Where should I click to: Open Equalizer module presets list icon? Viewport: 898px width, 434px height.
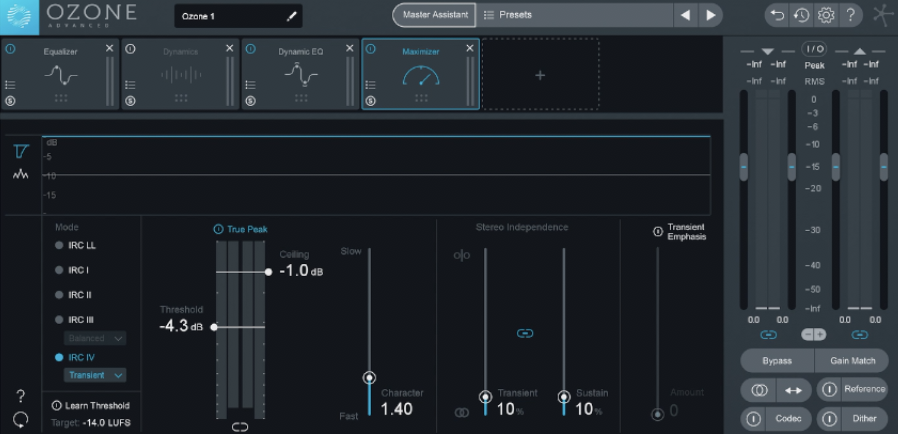(10, 85)
